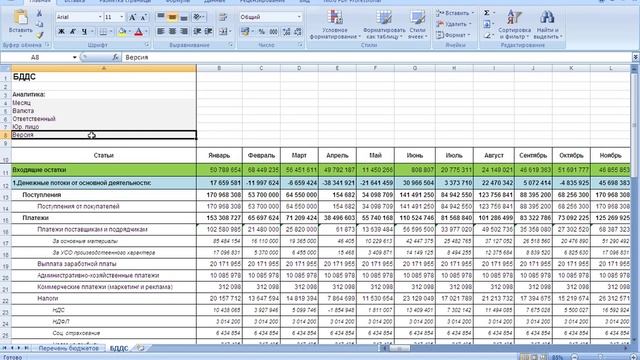Apply the accounting number format icon
The width and height of the screenshot is (640, 360).
(245, 31)
